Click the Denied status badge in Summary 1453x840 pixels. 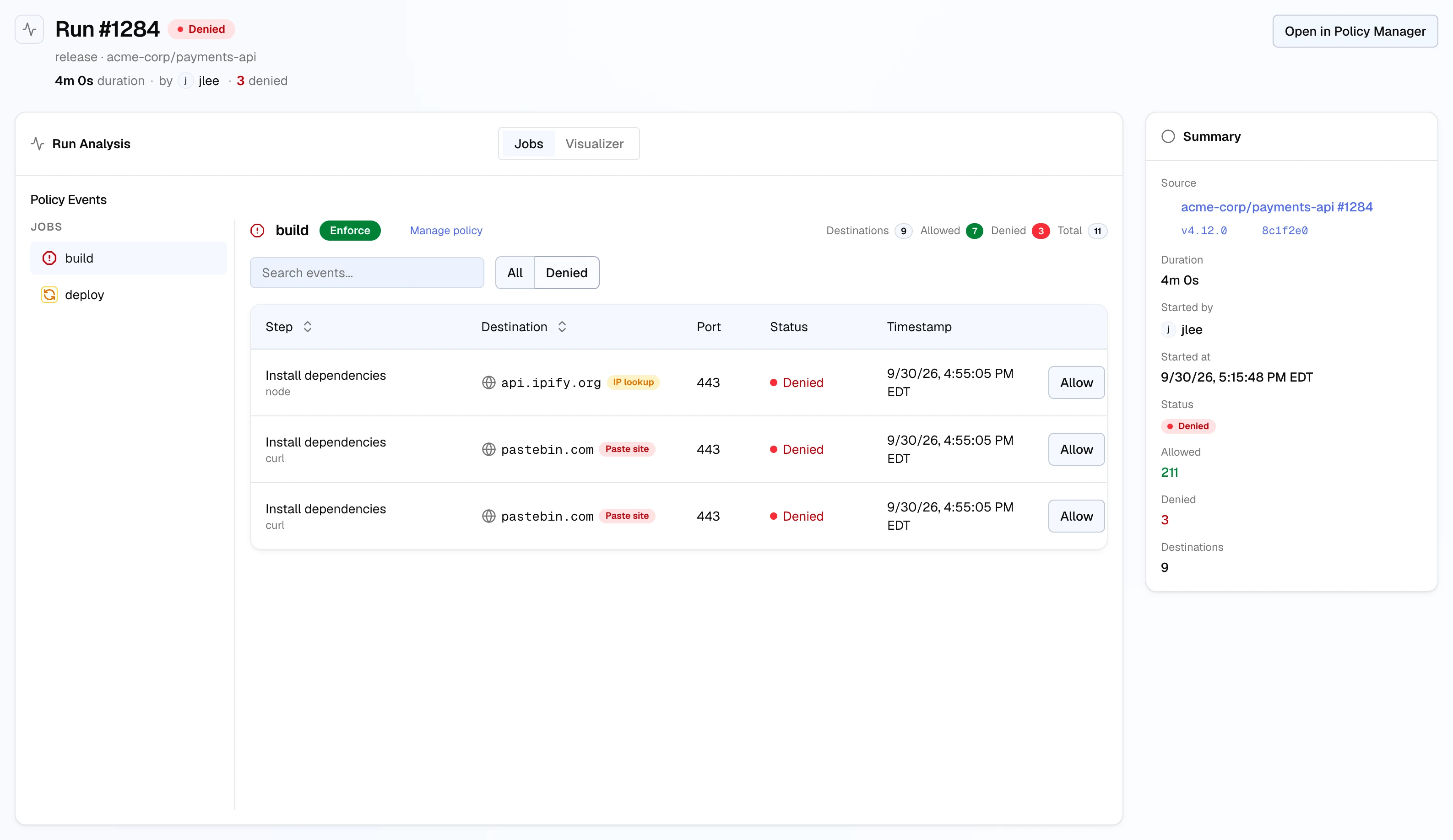click(1188, 426)
